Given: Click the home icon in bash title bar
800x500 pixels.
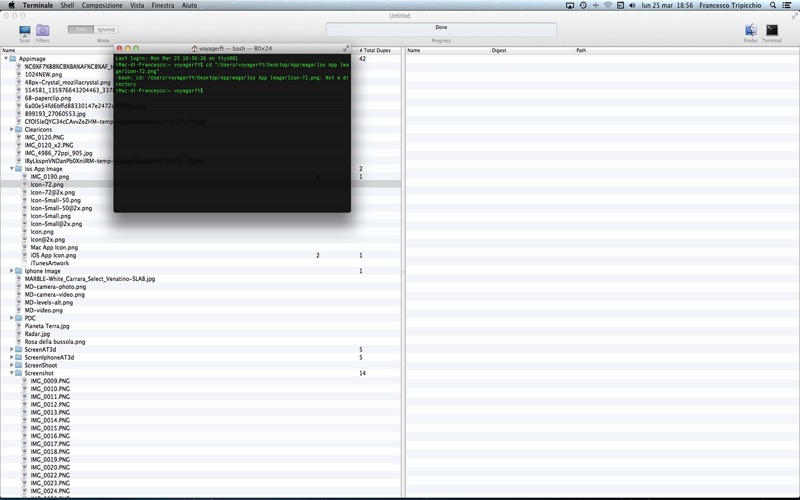Looking at the screenshot, I should pos(194,48).
